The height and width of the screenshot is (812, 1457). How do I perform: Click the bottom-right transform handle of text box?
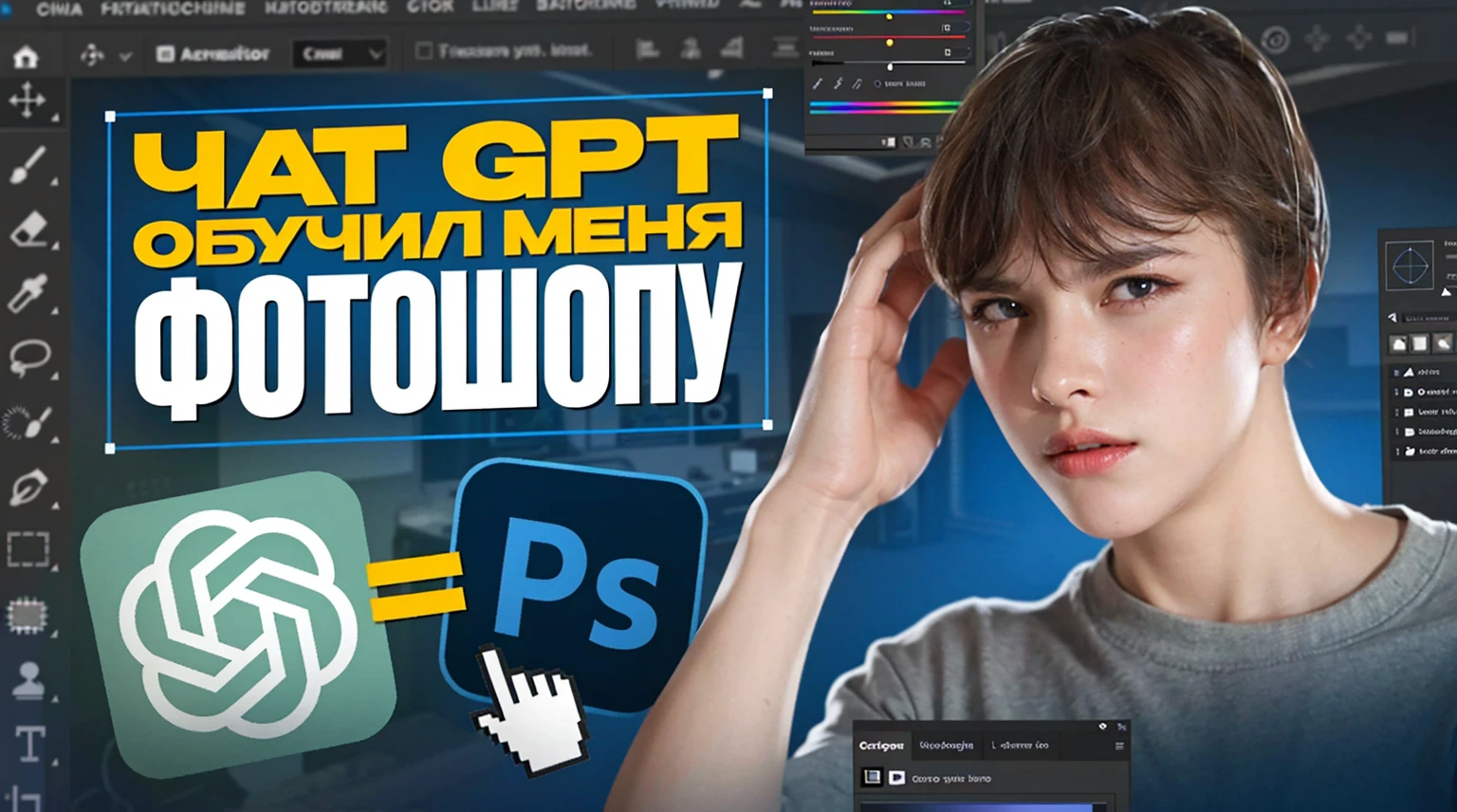point(767,424)
